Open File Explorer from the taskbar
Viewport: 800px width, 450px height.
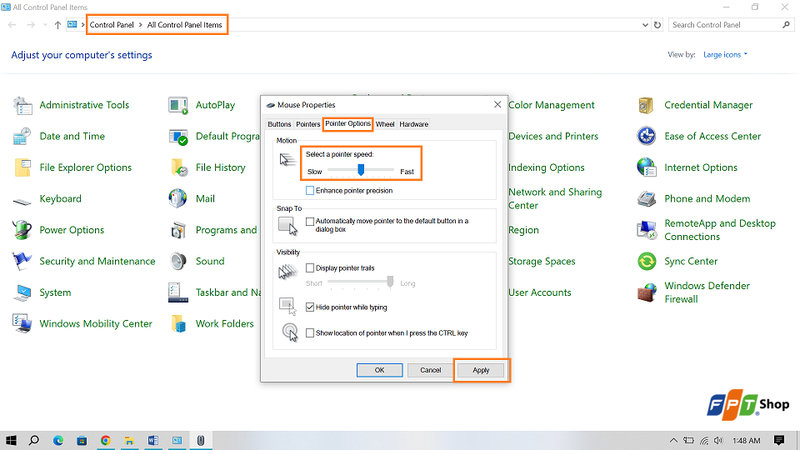(x=129, y=440)
